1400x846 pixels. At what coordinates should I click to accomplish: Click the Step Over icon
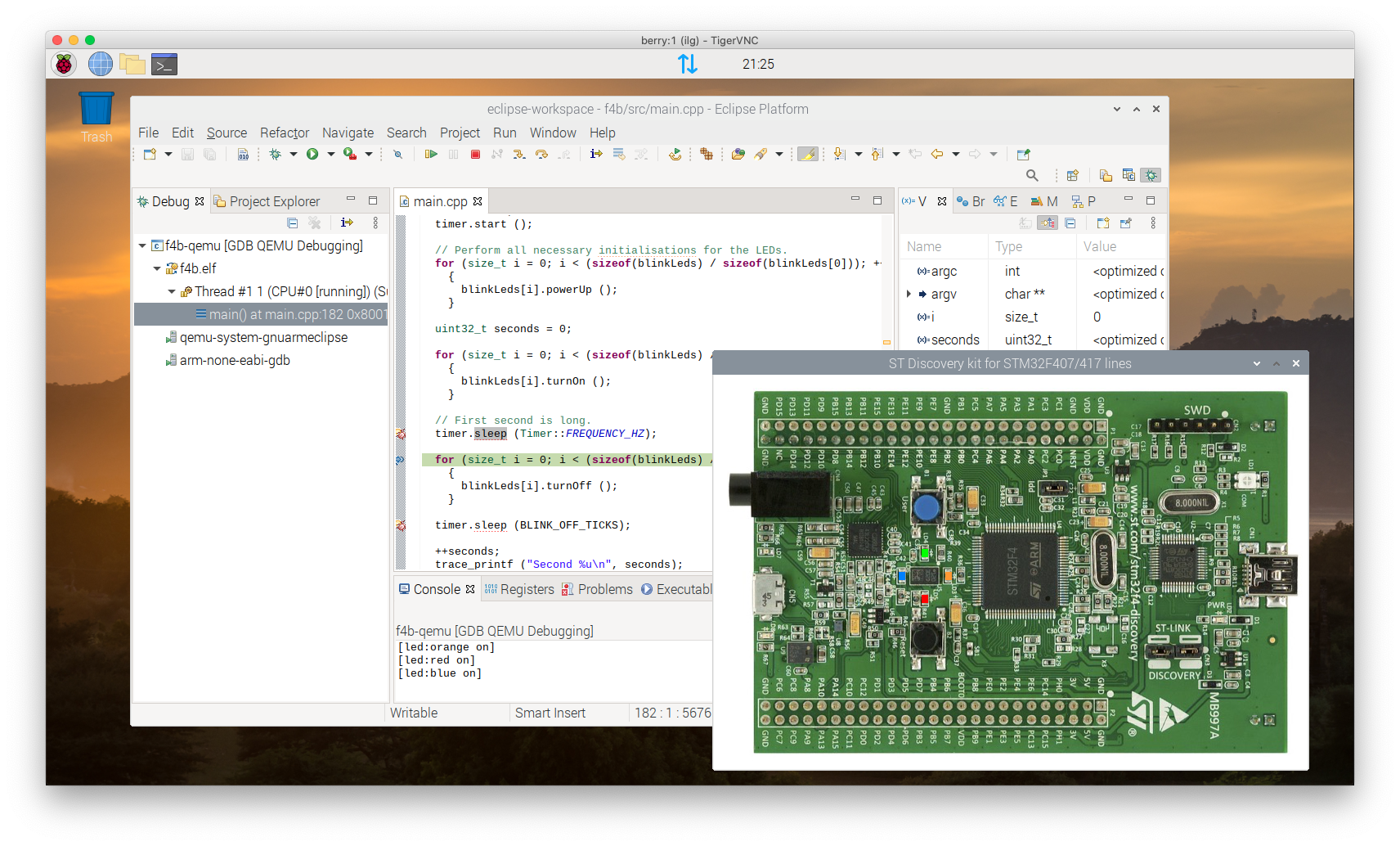(x=541, y=154)
